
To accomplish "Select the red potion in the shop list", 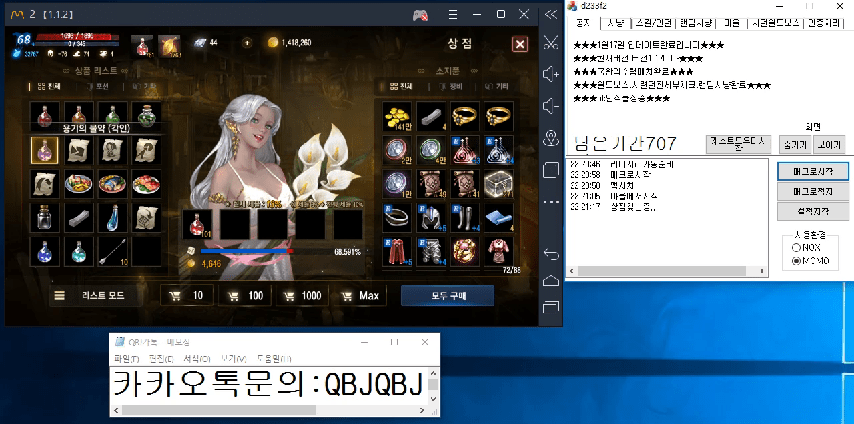I will click(45, 115).
